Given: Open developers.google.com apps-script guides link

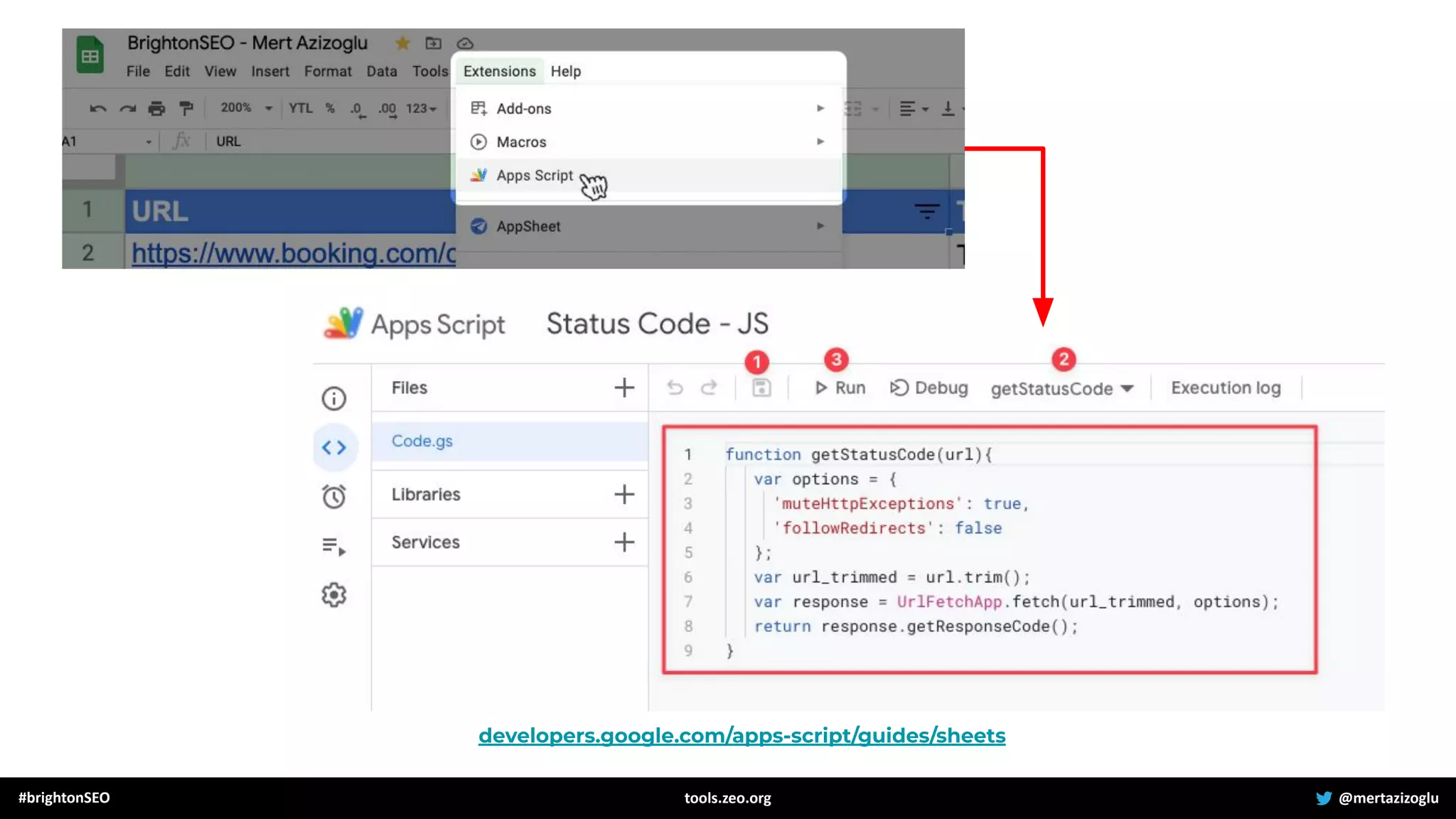Looking at the screenshot, I should click(742, 736).
